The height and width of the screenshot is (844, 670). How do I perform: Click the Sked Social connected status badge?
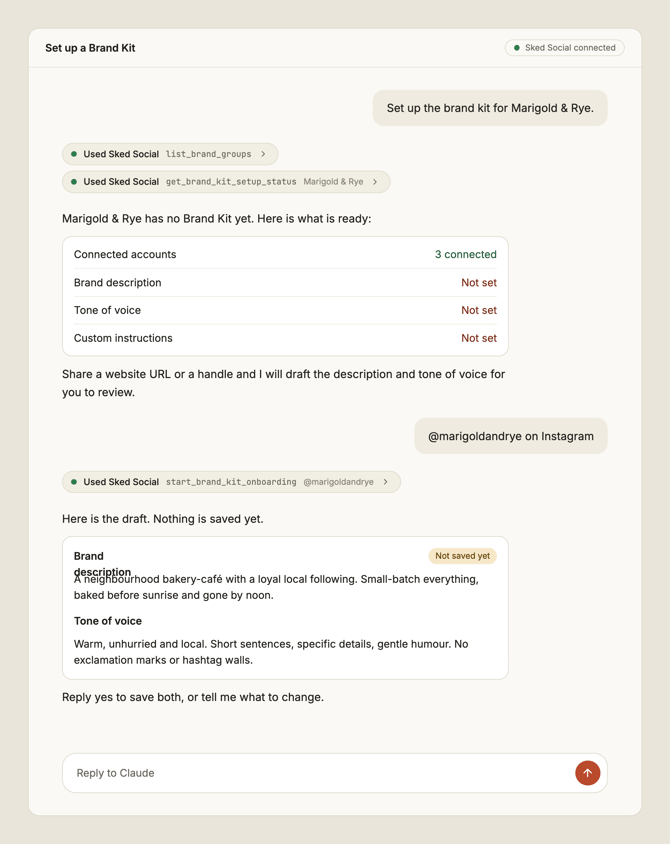point(565,47)
